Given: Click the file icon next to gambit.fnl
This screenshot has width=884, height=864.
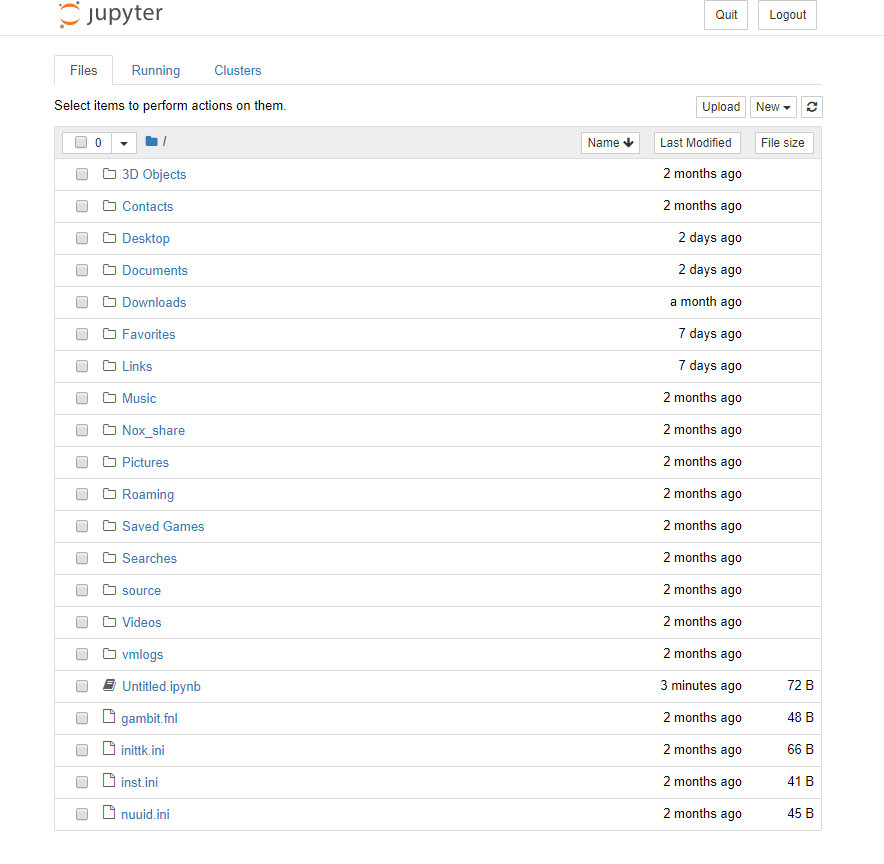Looking at the screenshot, I should (110, 718).
